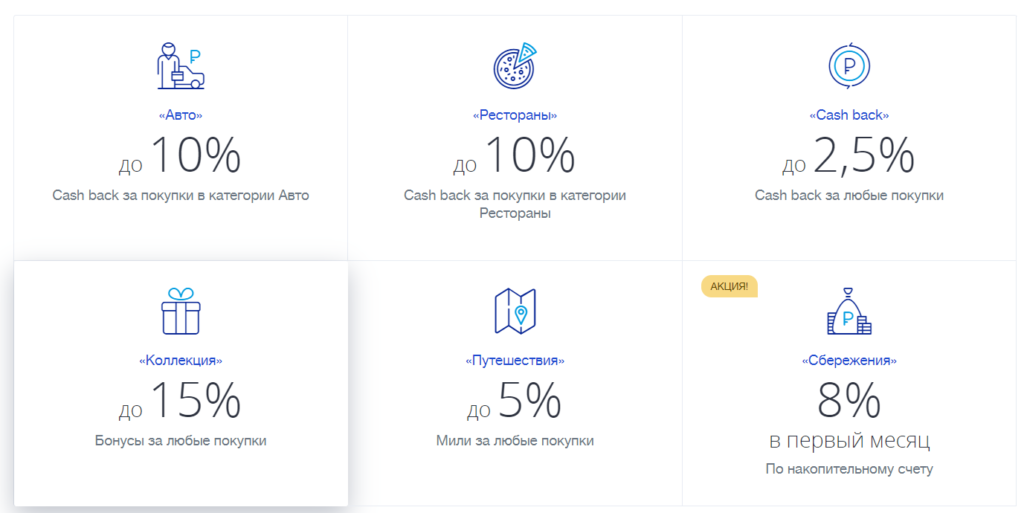Click the 8% savings rate figure

pyautogui.click(x=849, y=401)
